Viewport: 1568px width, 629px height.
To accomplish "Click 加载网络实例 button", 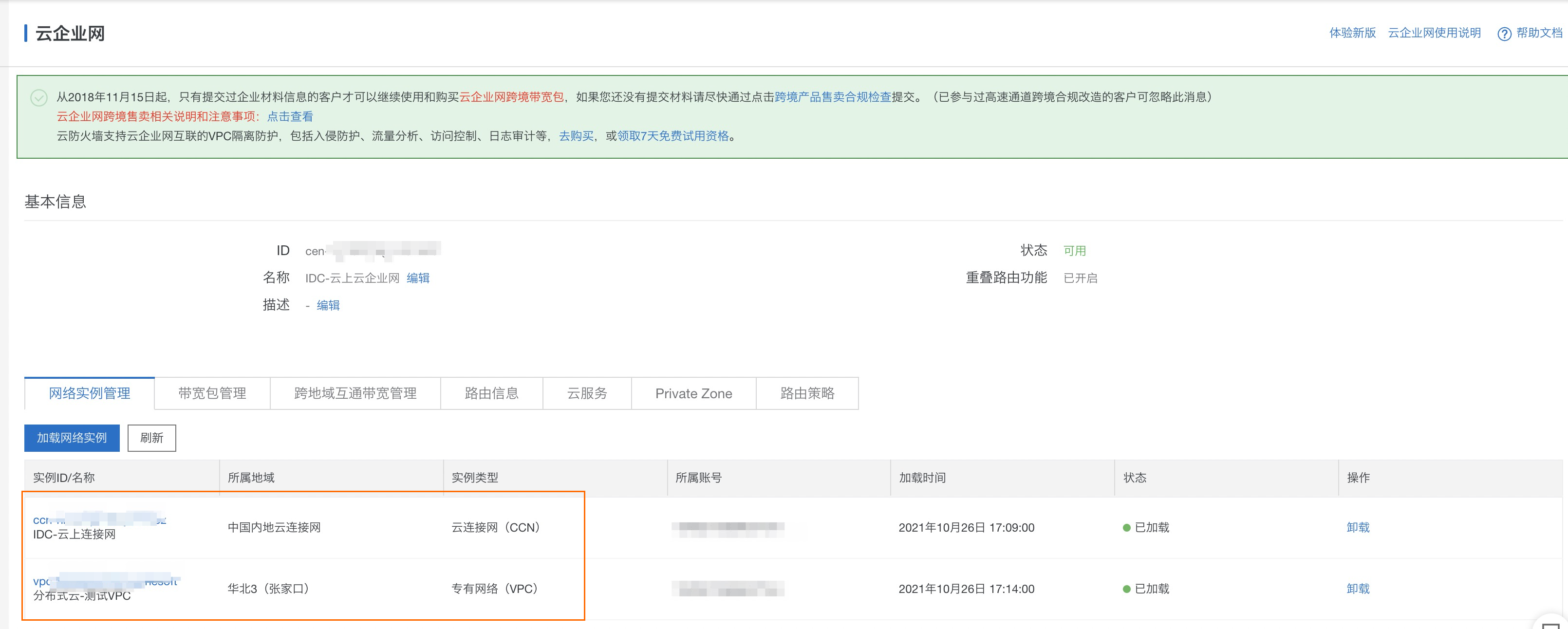I will click(x=72, y=438).
